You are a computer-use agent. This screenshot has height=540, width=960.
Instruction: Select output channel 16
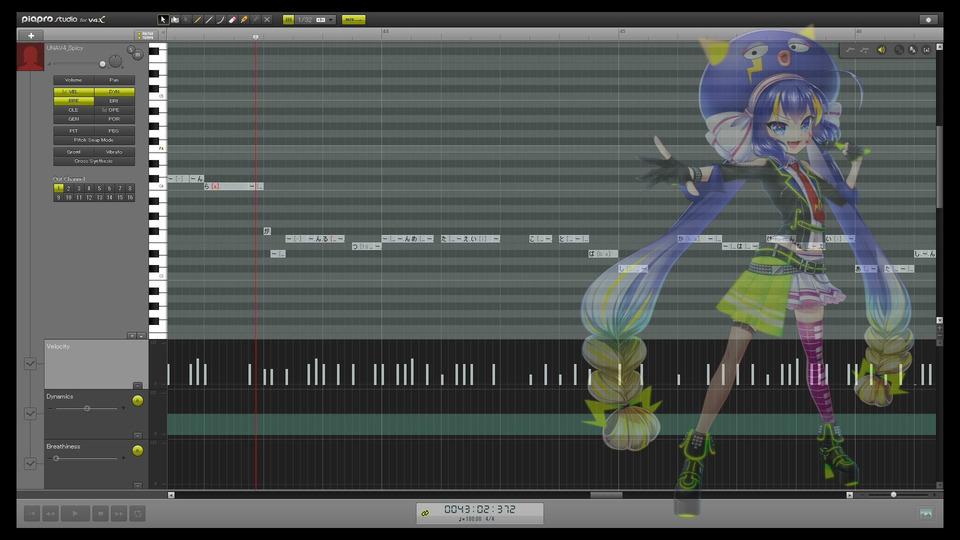click(130, 198)
